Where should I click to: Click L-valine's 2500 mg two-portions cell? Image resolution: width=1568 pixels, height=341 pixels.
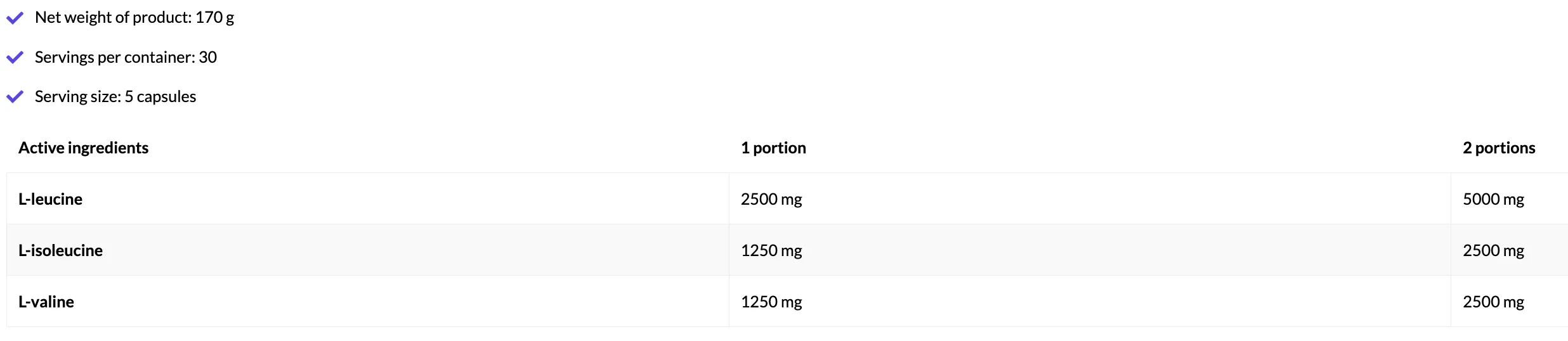click(x=1493, y=302)
